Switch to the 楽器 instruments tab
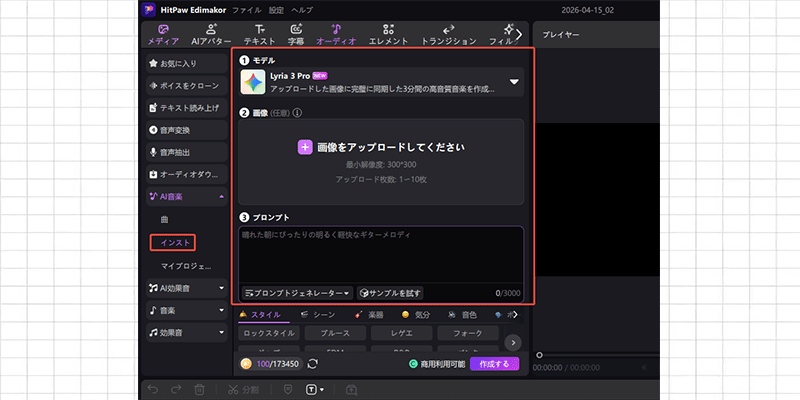 click(368, 315)
